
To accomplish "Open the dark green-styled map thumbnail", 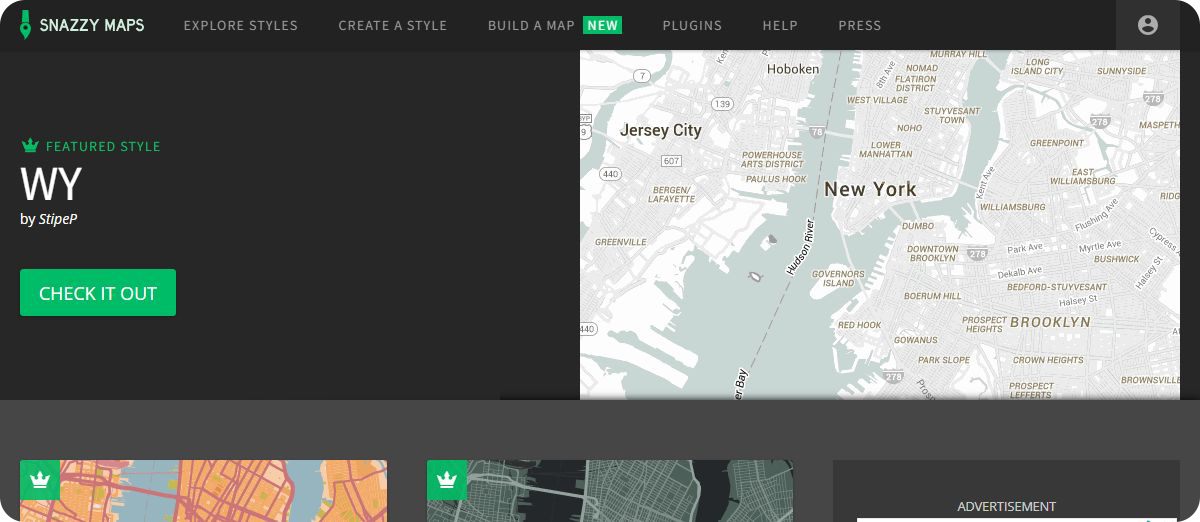I will tap(610, 491).
